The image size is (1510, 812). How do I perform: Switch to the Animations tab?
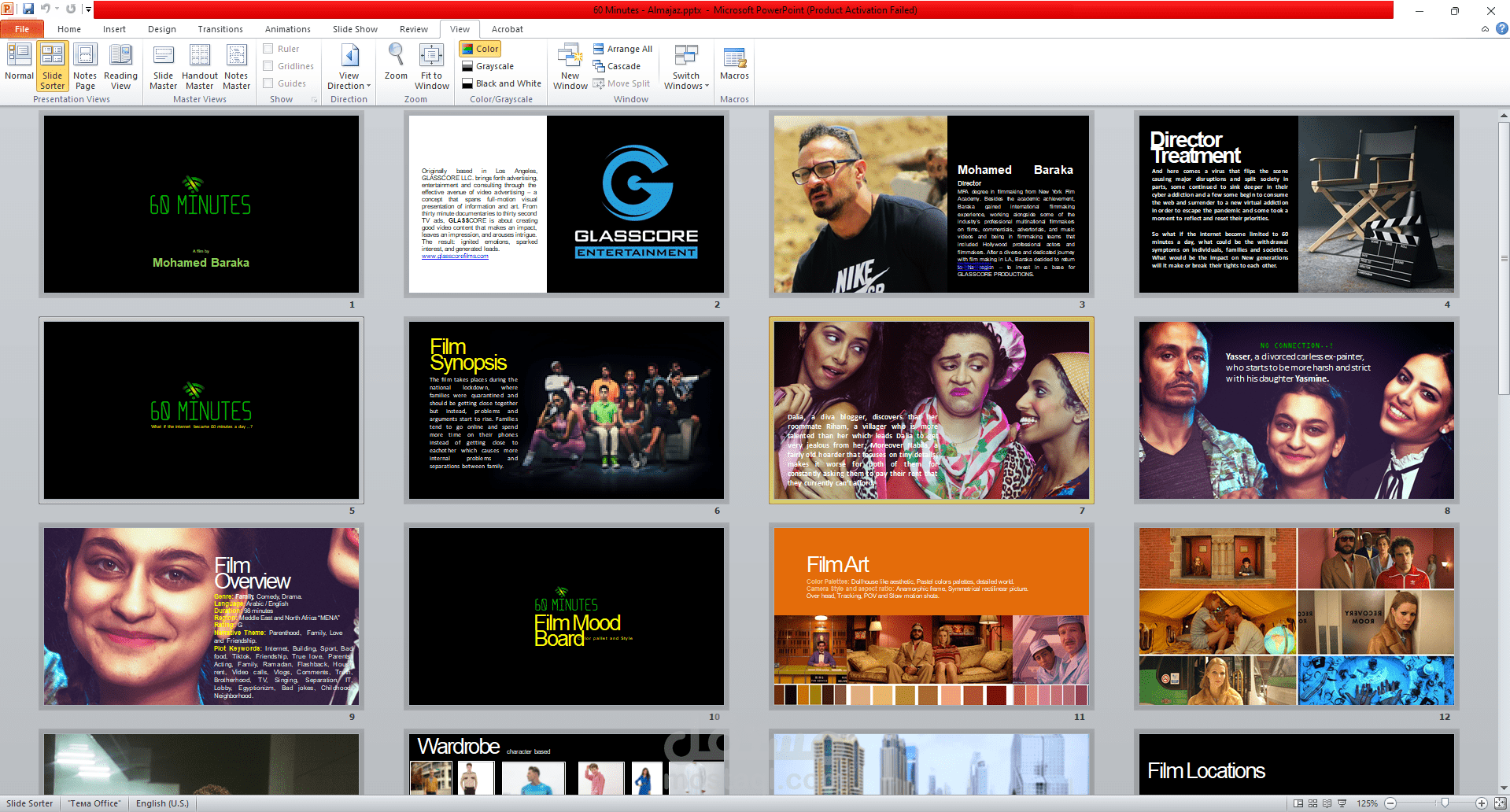pyautogui.click(x=288, y=29)
